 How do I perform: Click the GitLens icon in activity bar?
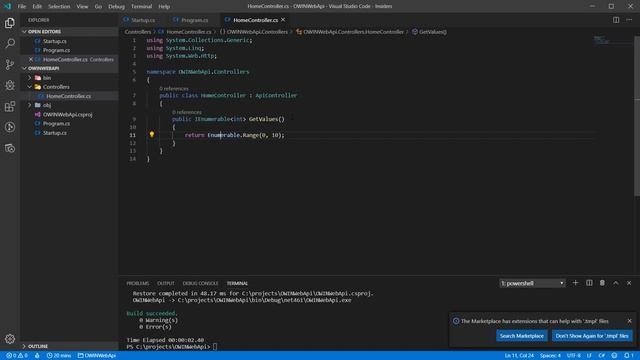pos(10,127)
